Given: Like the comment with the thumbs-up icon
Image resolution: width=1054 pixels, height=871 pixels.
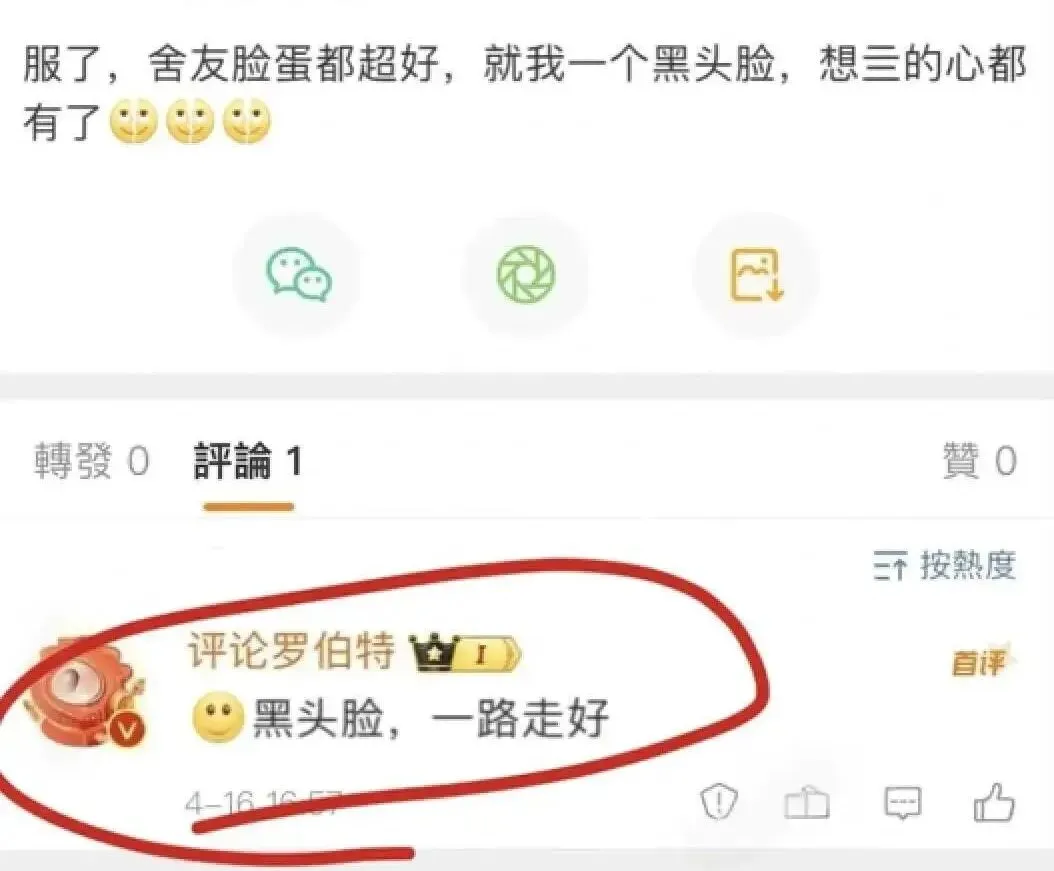Looking at the screenshot, I should click(994, 802).
